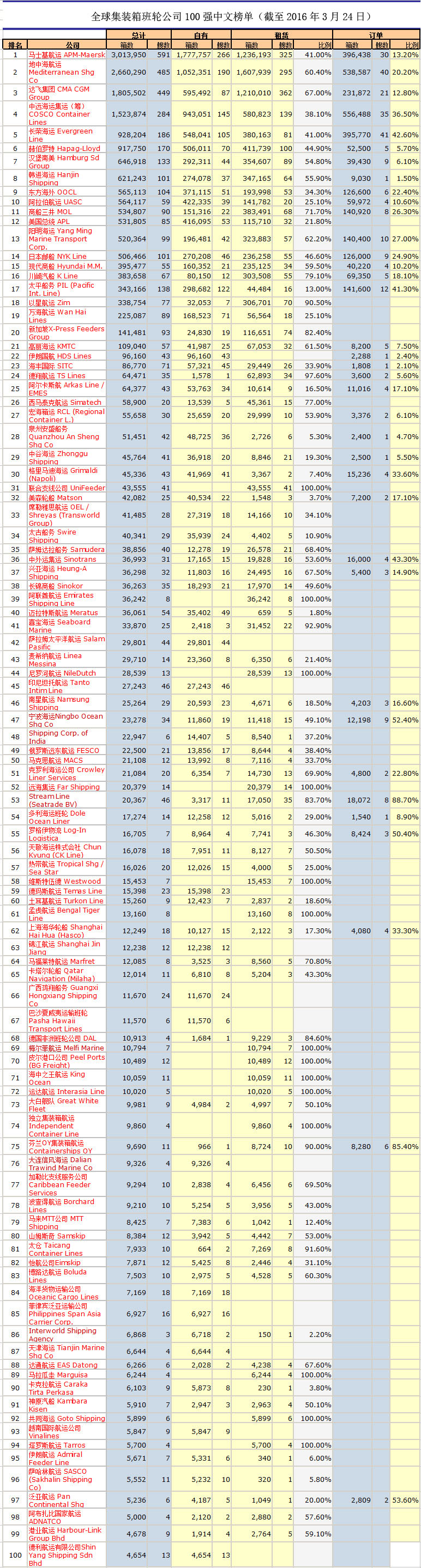Click '东方海外 OOCL' company name
The image size is (421, 1568).
tap(53, 192)
